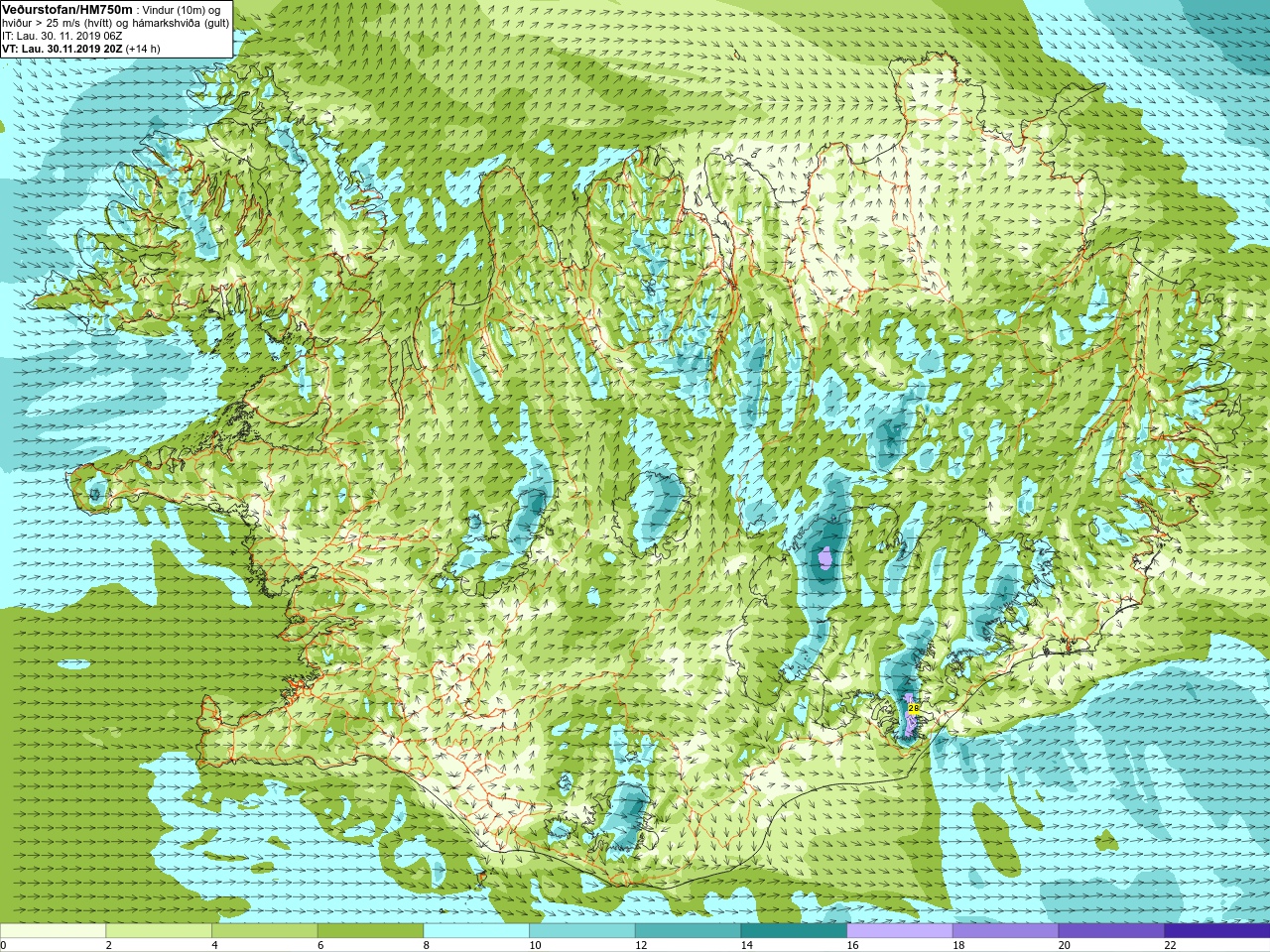Click the dark indigo above-22 legend swatch
Viewport: 1270px width, 952px height.
1216,931
